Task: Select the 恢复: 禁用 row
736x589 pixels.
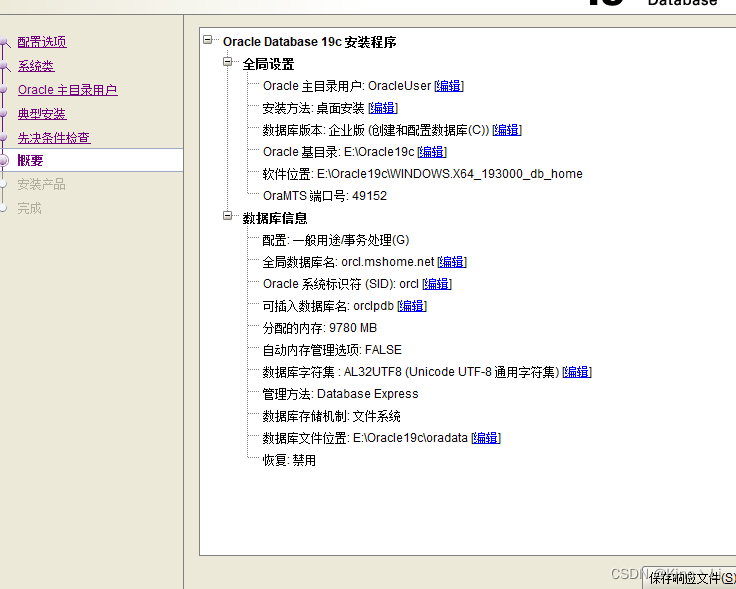Action: (289, 460)
